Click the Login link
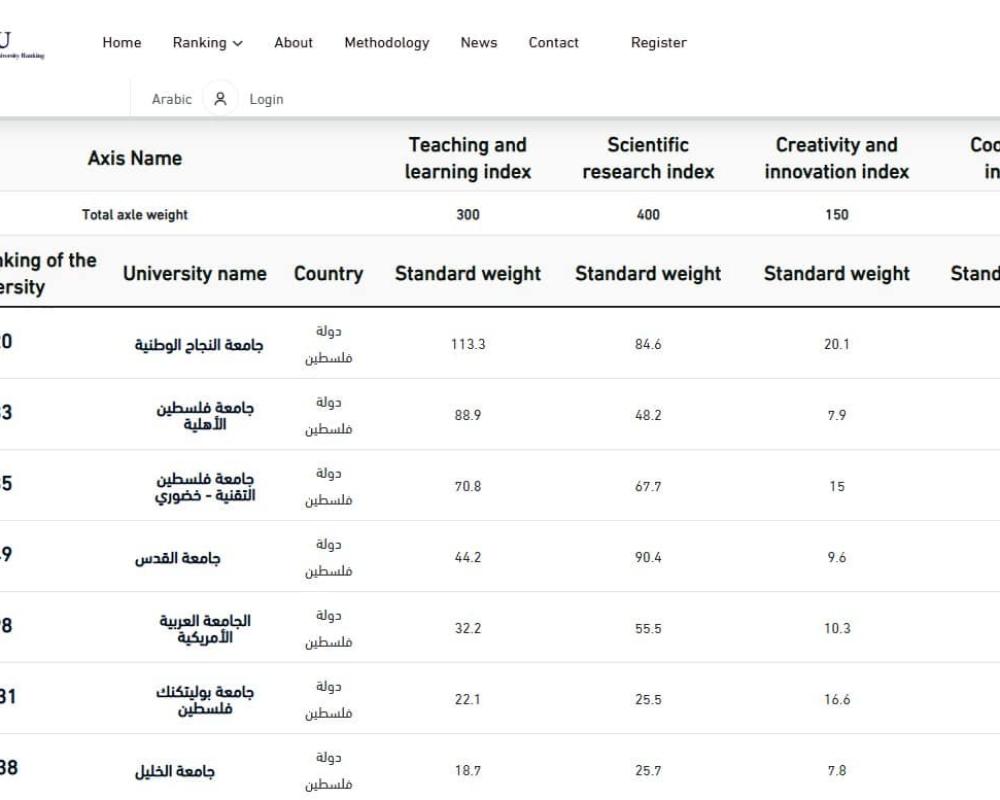1000x800 pixels. coord(266,99)
